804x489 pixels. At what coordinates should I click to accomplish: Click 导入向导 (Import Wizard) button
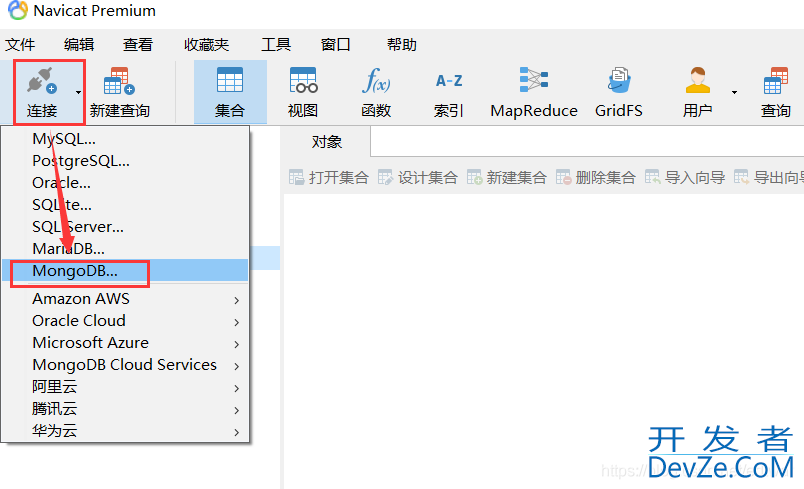[685, 177]
